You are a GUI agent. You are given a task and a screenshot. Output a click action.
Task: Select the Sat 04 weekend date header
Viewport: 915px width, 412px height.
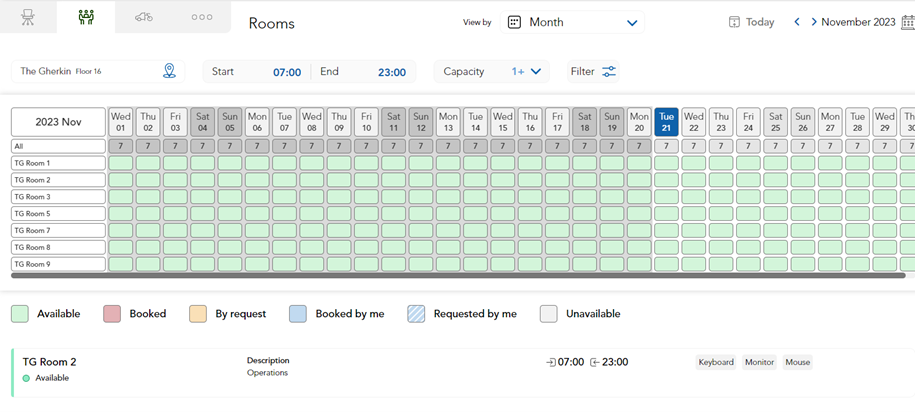click(x=202, y=122)
